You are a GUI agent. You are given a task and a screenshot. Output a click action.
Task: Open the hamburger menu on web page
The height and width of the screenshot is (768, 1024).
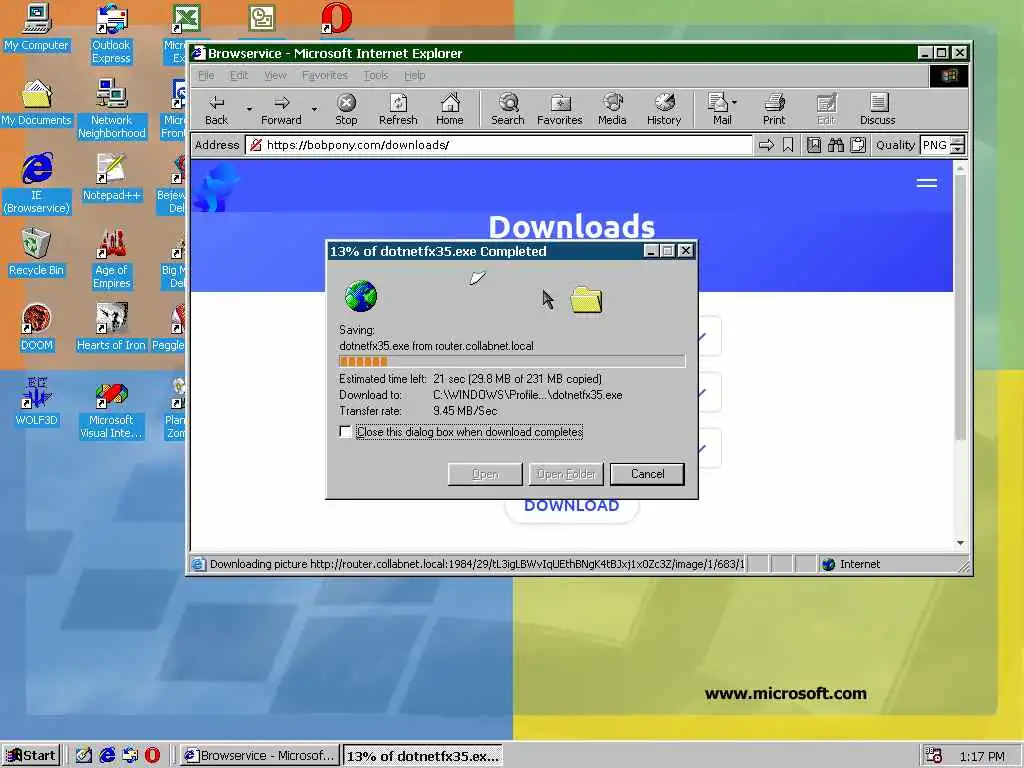point(927,183)
